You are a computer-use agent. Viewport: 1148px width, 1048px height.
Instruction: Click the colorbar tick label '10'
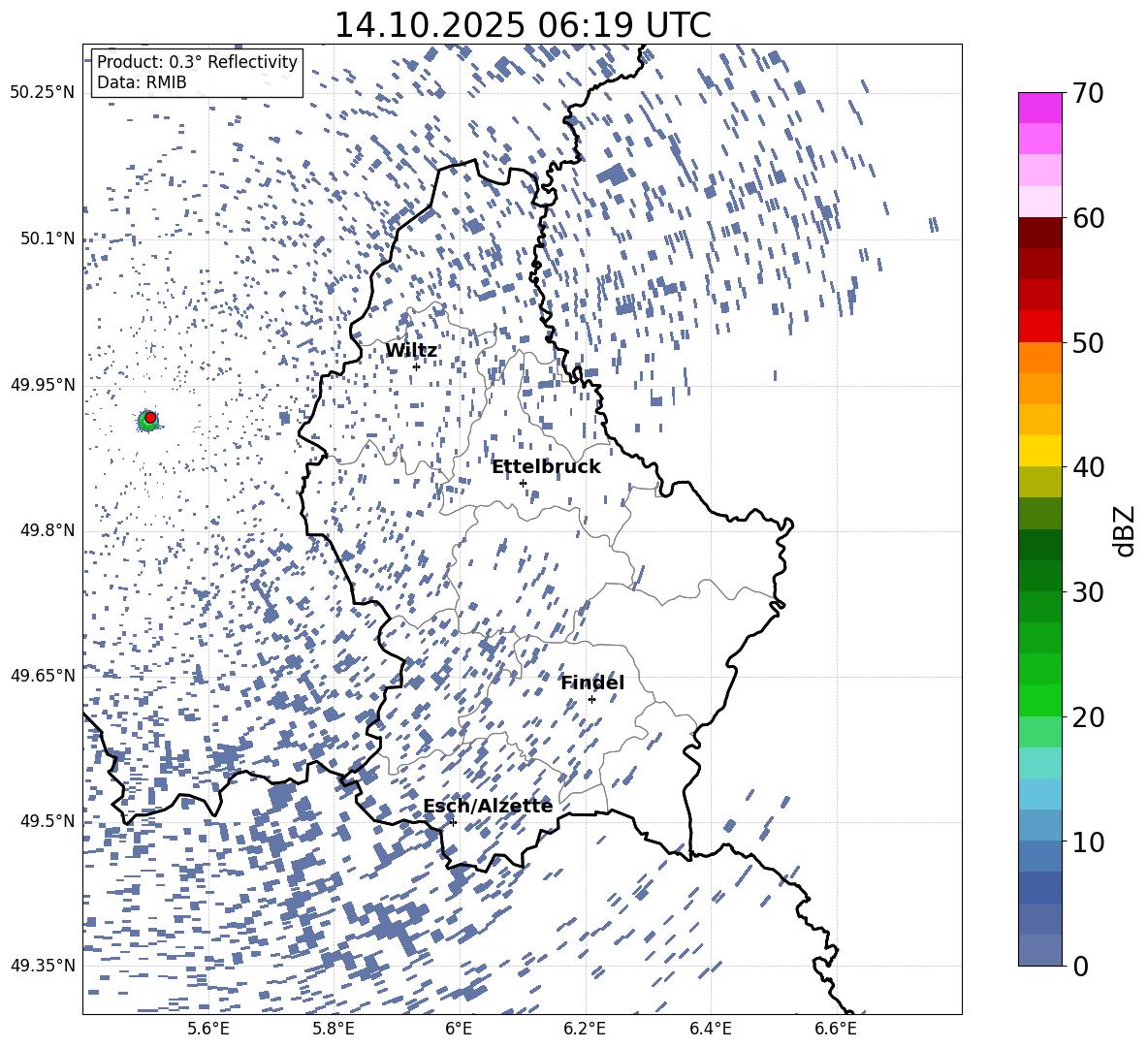click(1088, 842)
